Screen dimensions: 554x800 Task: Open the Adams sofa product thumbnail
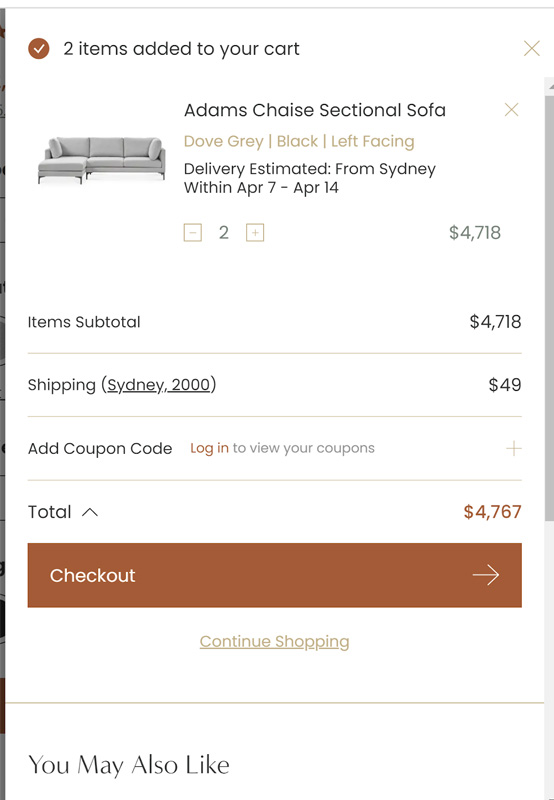[102, 160]
